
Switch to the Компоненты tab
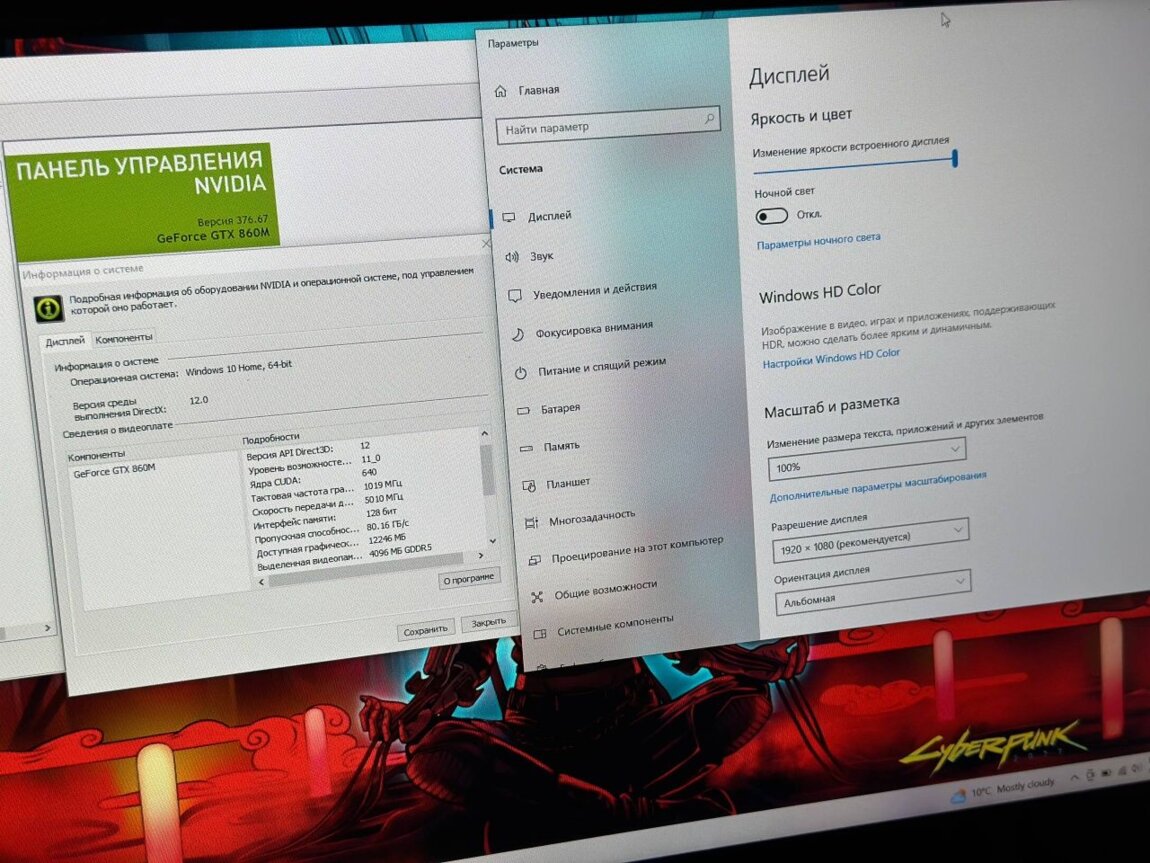pyautogui.click(x=125, y=339)
